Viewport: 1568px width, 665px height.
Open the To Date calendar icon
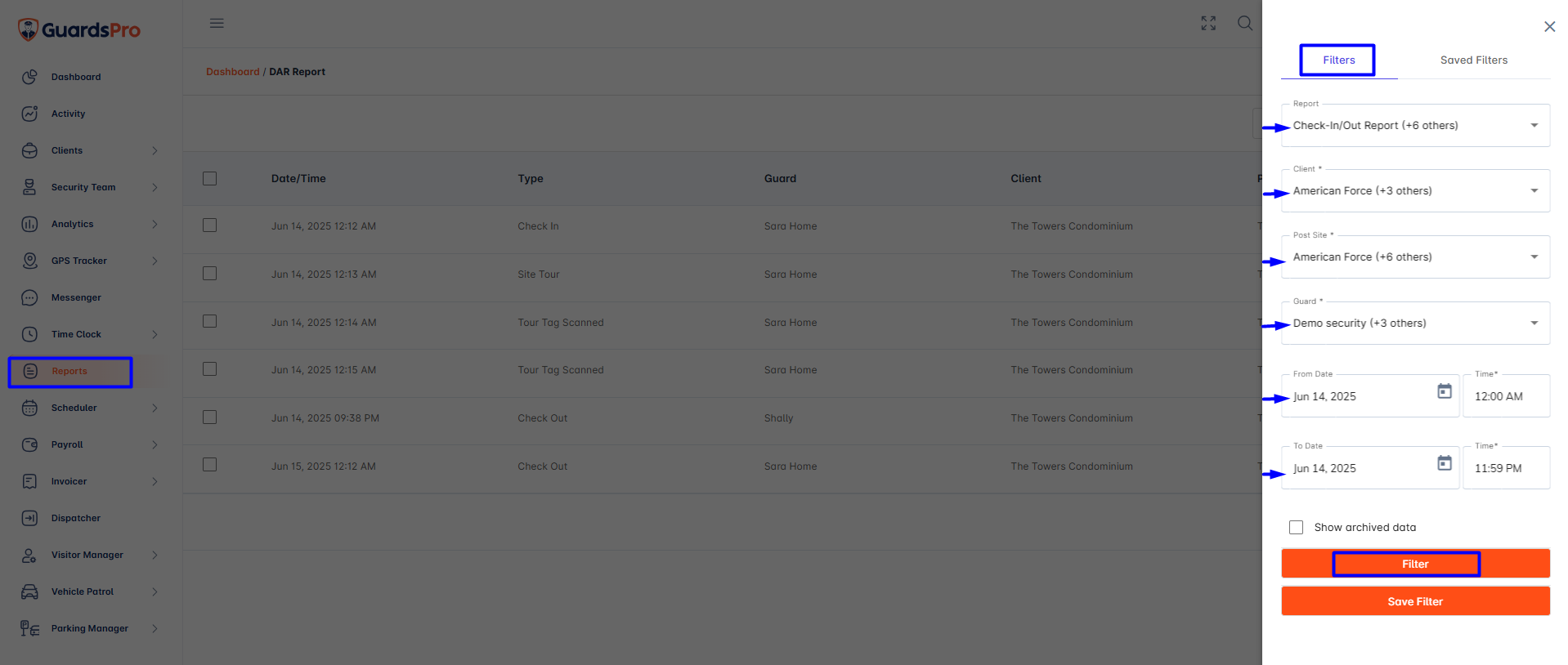click(x=1445, y=463)
